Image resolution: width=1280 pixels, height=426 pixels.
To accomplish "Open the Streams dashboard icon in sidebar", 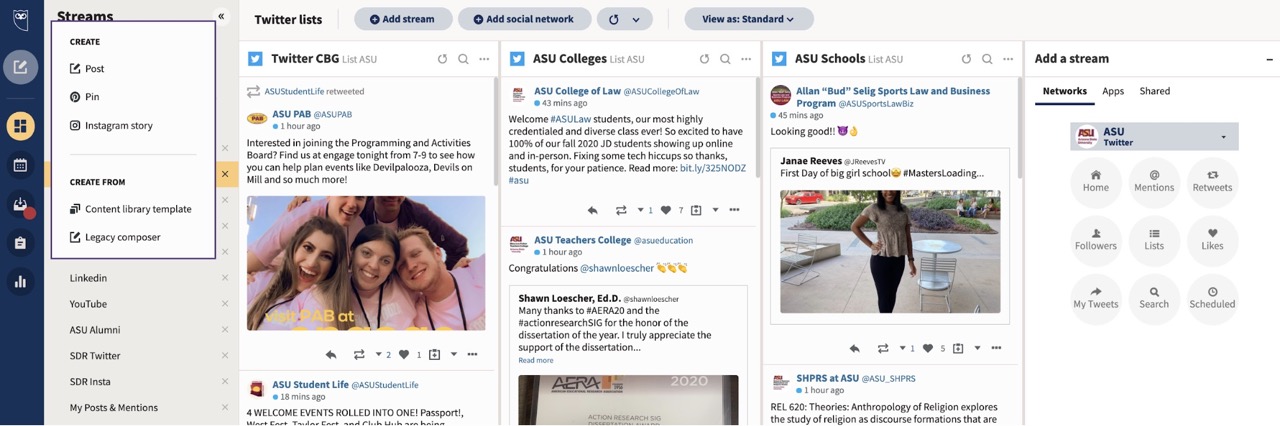I will point(20,126).
